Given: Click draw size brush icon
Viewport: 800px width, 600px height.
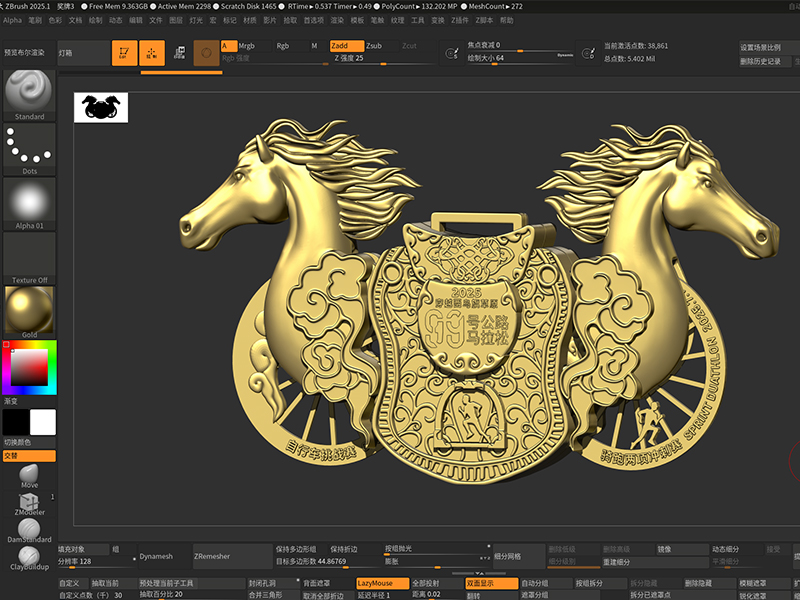Looking at the screenshot, I should click(x=588, y=53).
